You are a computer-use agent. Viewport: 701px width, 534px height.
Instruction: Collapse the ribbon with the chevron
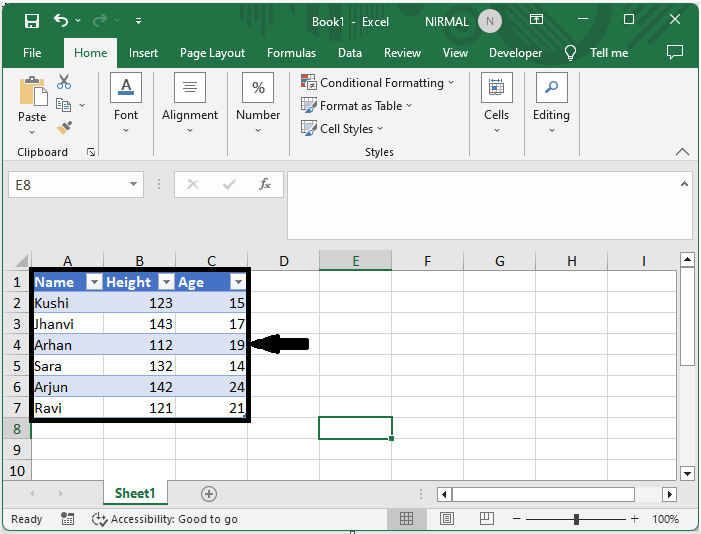click(682, 152)
